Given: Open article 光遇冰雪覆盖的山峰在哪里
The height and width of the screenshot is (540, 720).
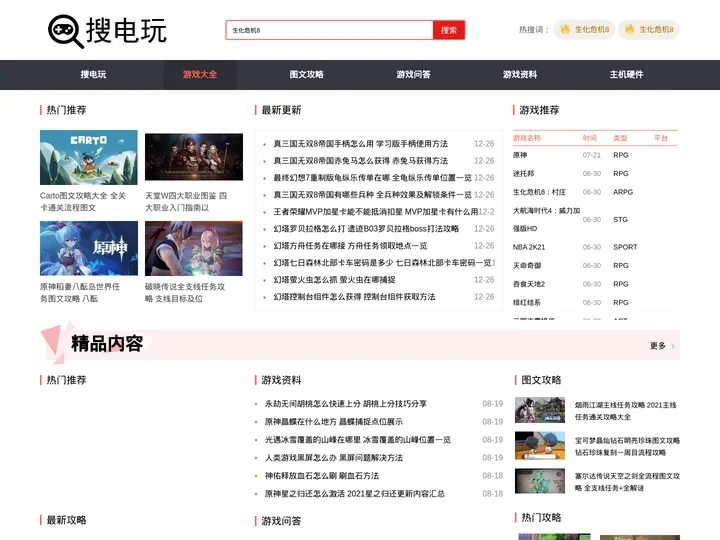Looking at the screenshot, I should point(358,439).
